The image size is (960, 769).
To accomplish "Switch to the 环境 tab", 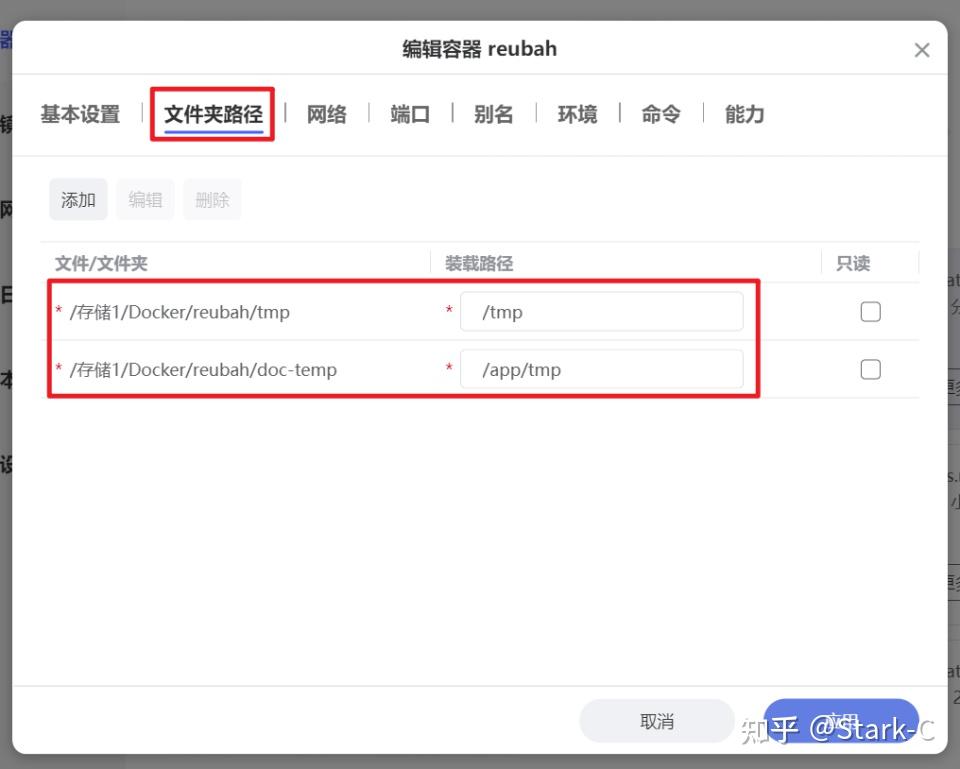I will 576,114.
